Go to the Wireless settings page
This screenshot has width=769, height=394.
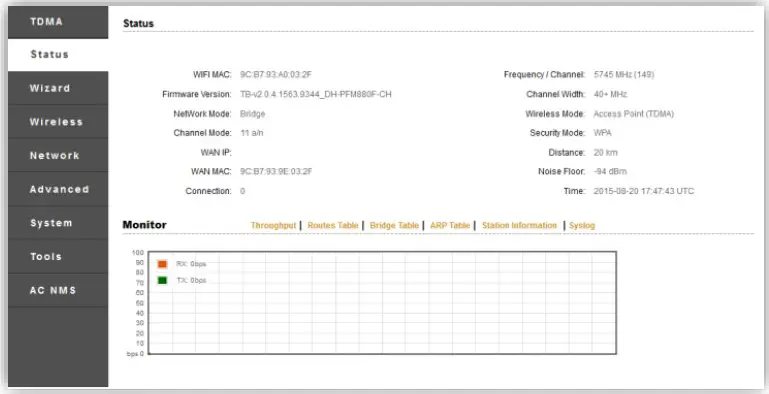pyautogui.click(x=58, y=122)
